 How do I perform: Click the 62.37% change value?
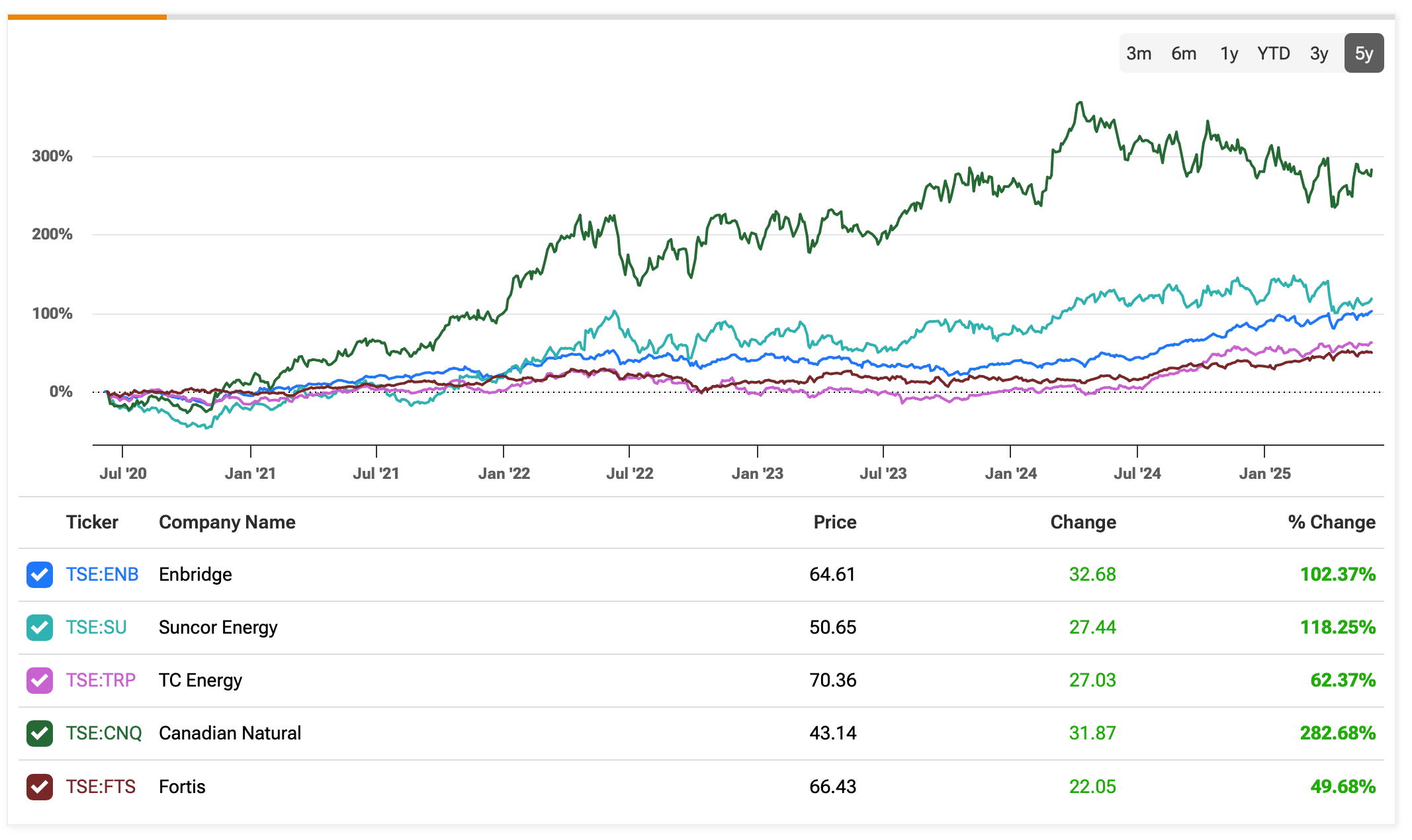(x=1343, y=680)
